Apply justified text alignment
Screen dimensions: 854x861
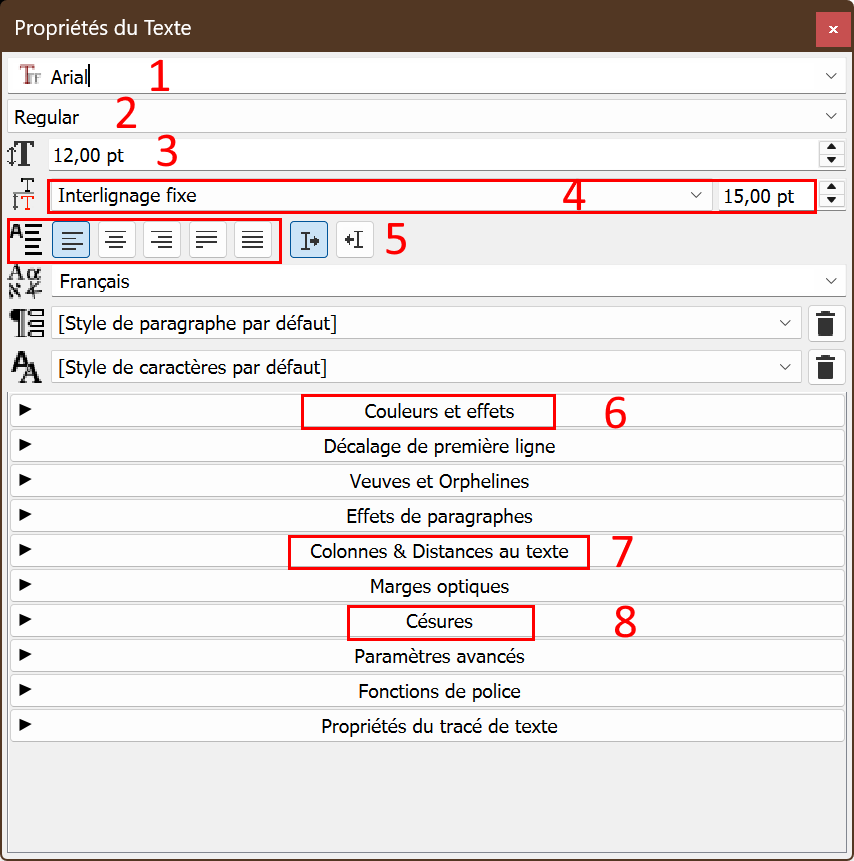tap(208, 240)
